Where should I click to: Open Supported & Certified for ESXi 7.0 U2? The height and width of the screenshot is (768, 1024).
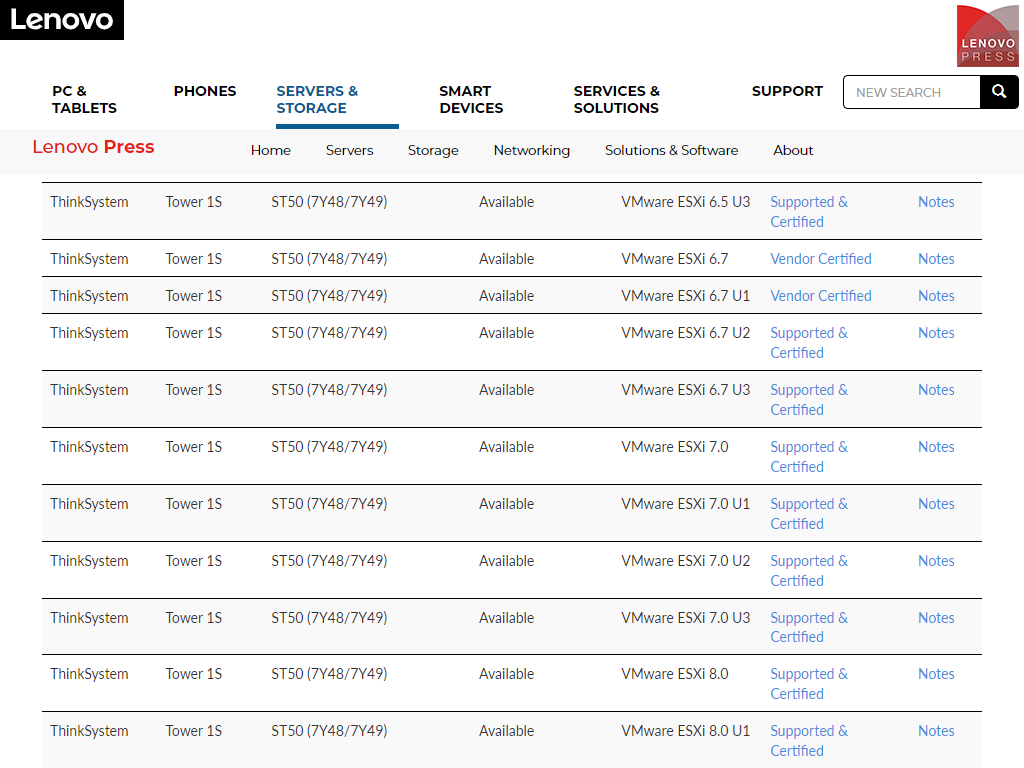808,570
